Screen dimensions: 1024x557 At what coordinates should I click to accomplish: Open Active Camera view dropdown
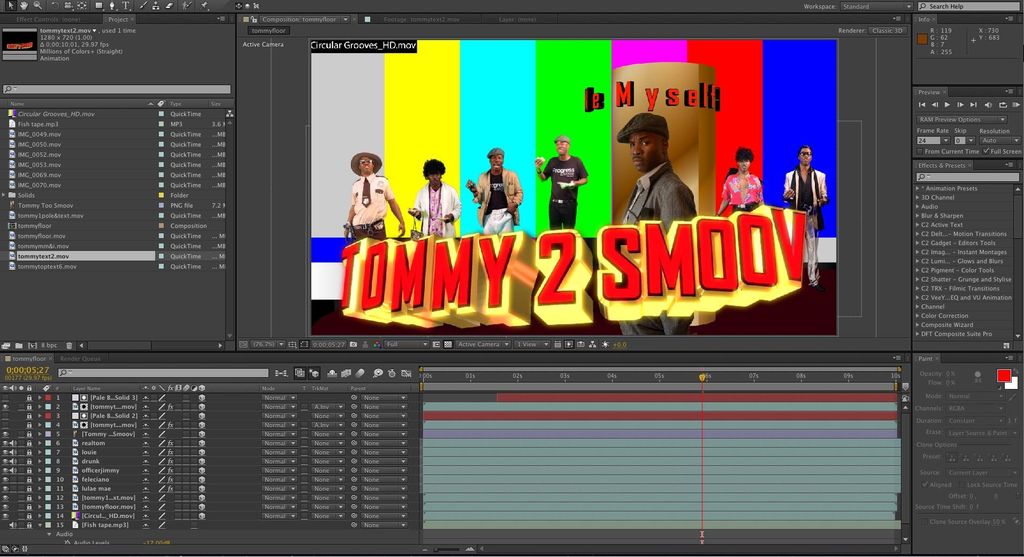click(x=483, y=344)
